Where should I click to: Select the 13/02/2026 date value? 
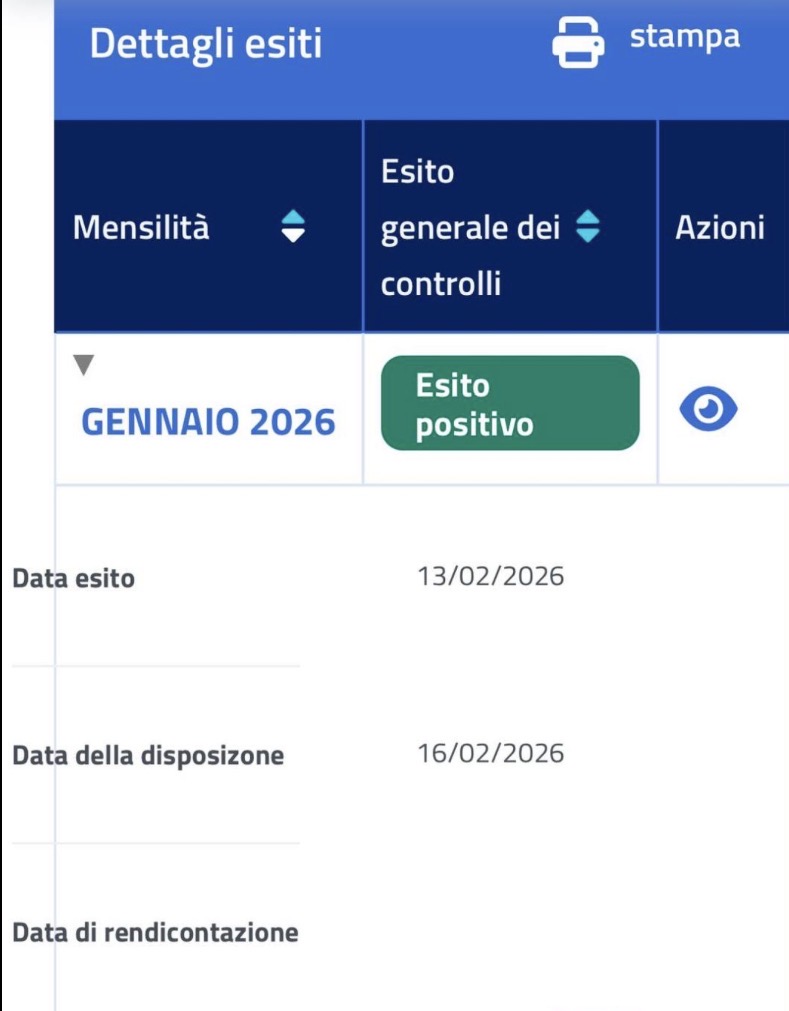click(x=490, y=577)
